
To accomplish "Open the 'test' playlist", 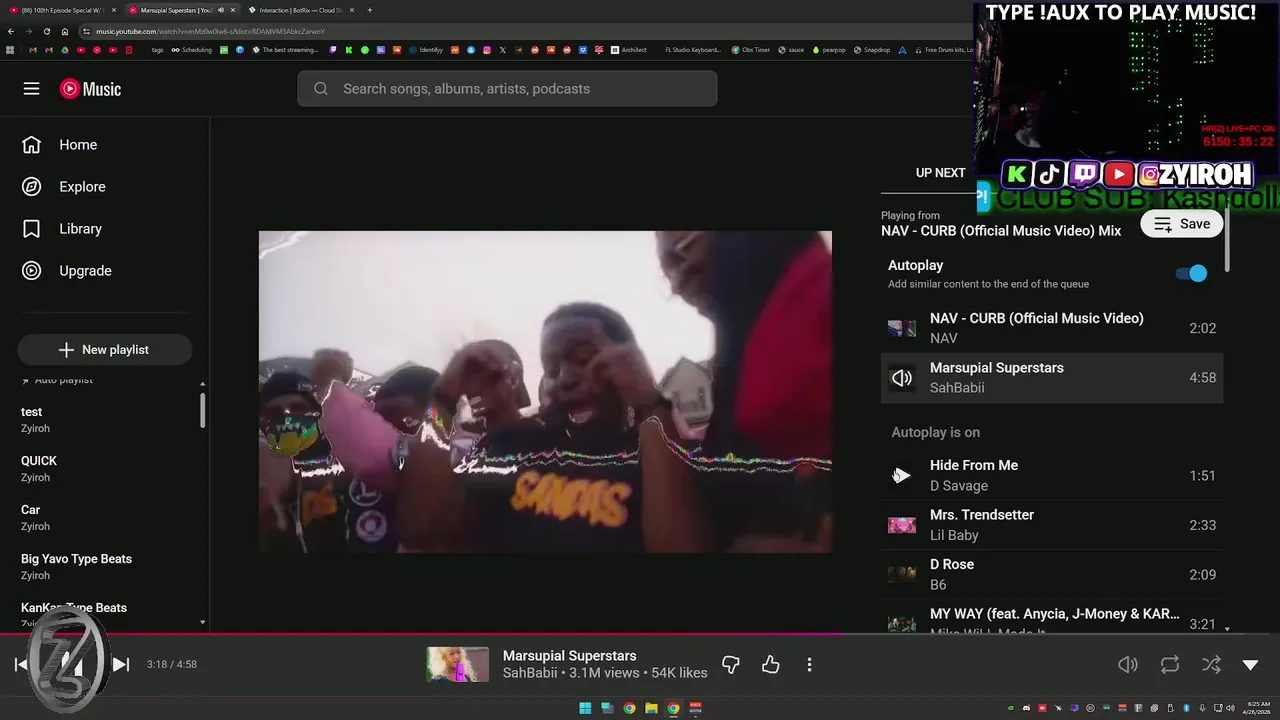I will tap(105, 420).
